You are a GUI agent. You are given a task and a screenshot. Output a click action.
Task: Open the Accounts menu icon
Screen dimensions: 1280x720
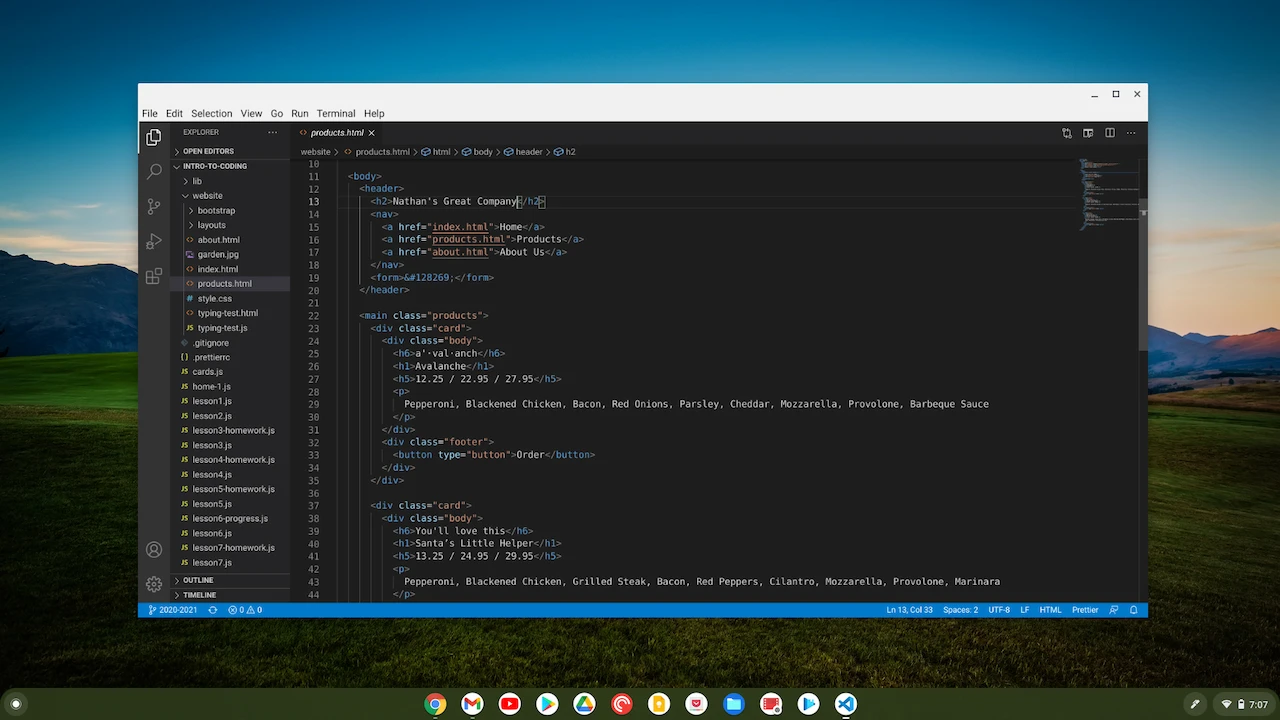coord(154,550)
